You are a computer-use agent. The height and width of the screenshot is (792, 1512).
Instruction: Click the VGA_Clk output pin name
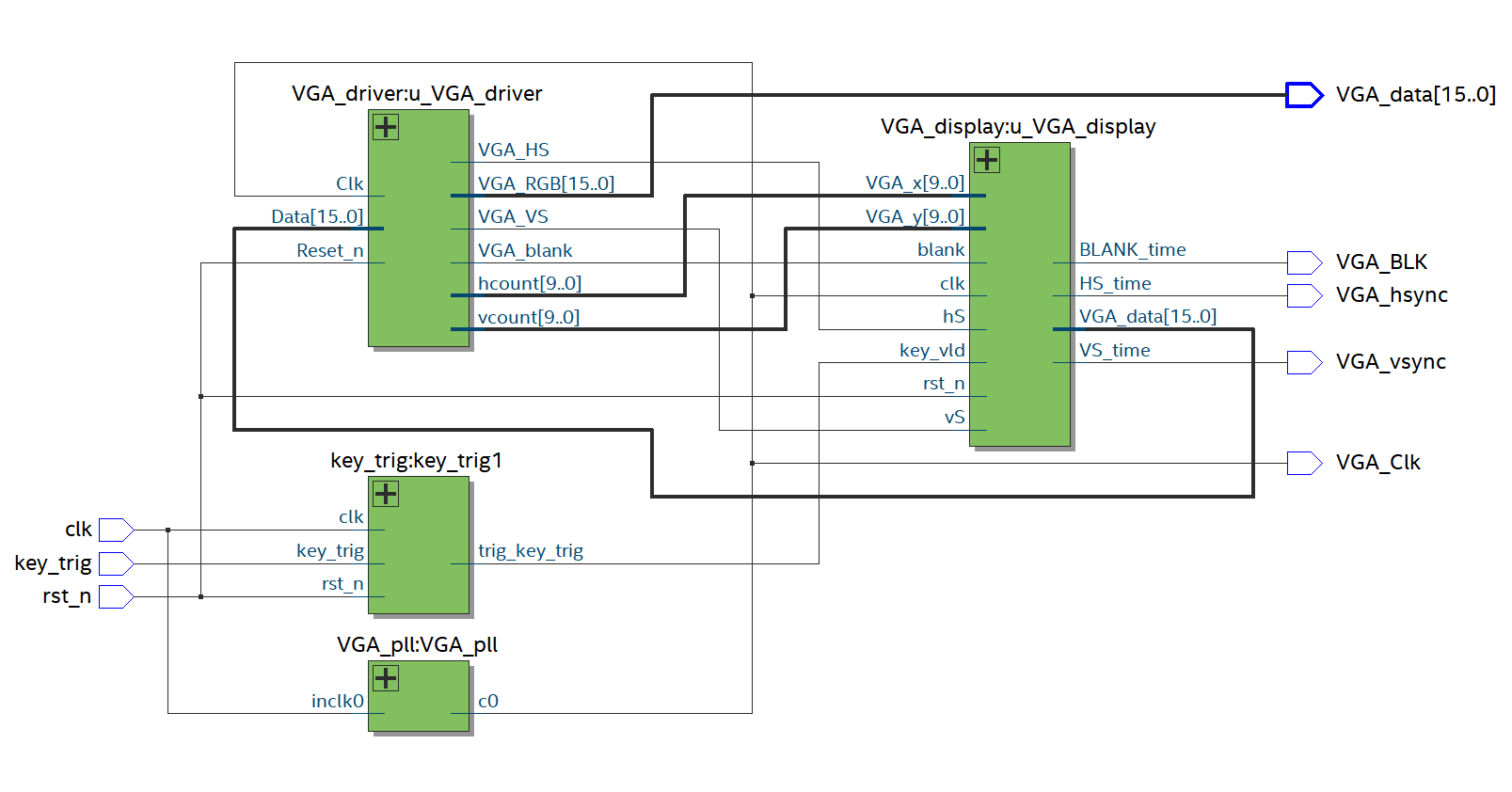[x=1378, y=463]
